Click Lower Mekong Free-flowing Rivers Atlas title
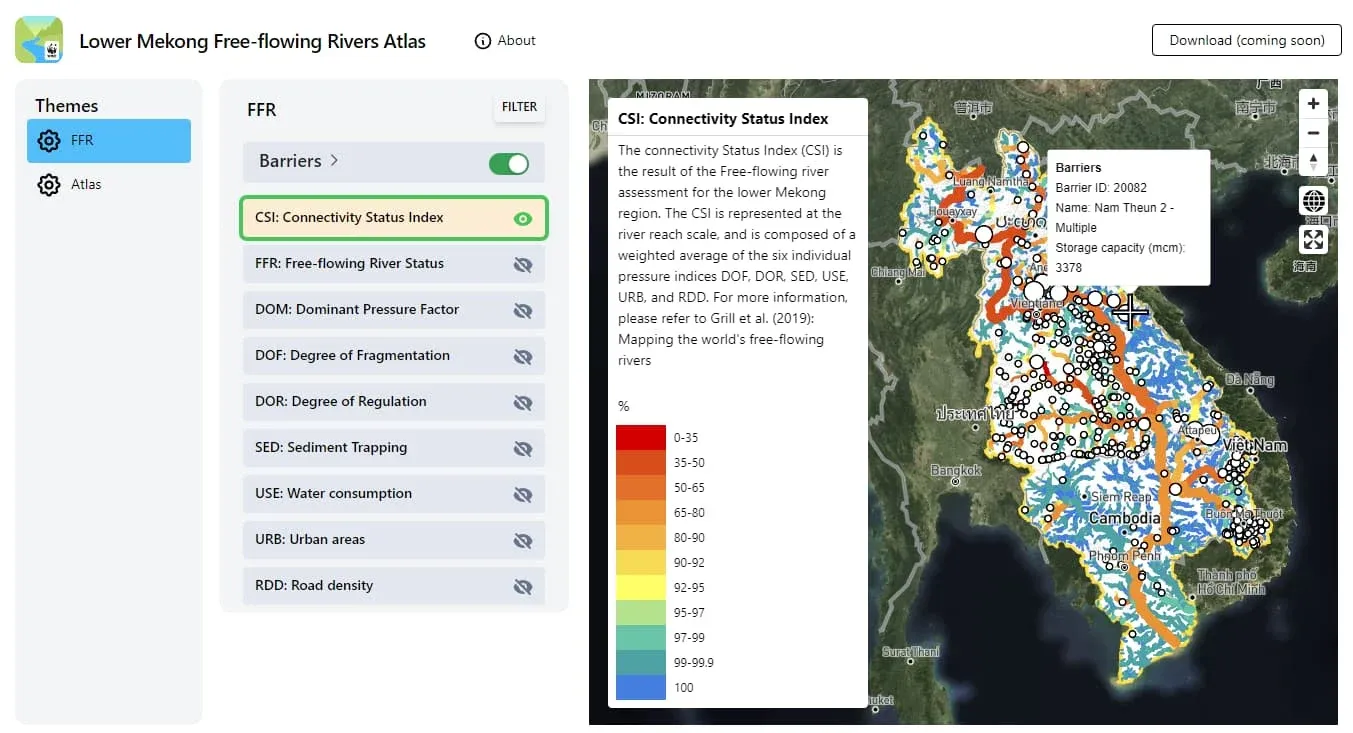Screen dimensions: 1353x733 click(x=252, y=41)
